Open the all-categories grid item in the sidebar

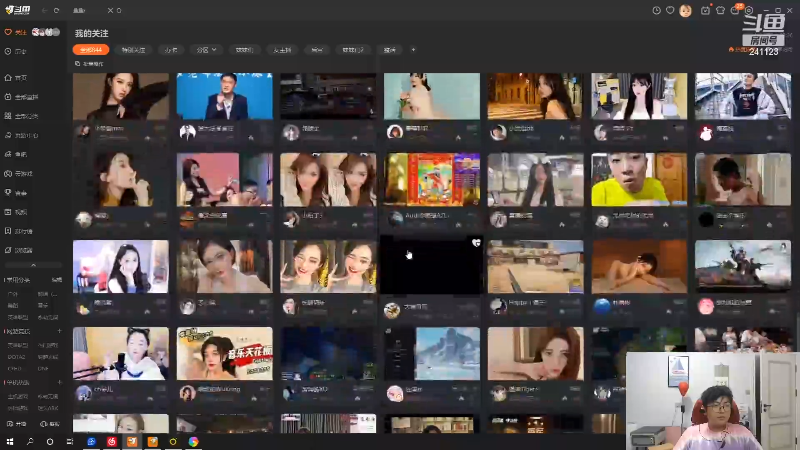21,116
